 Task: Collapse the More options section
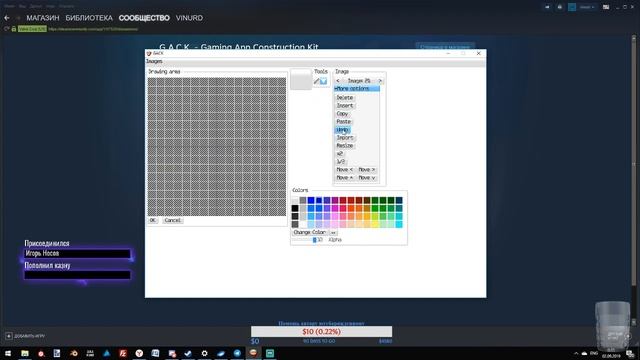pyautogui.click(x=357, y=89)
